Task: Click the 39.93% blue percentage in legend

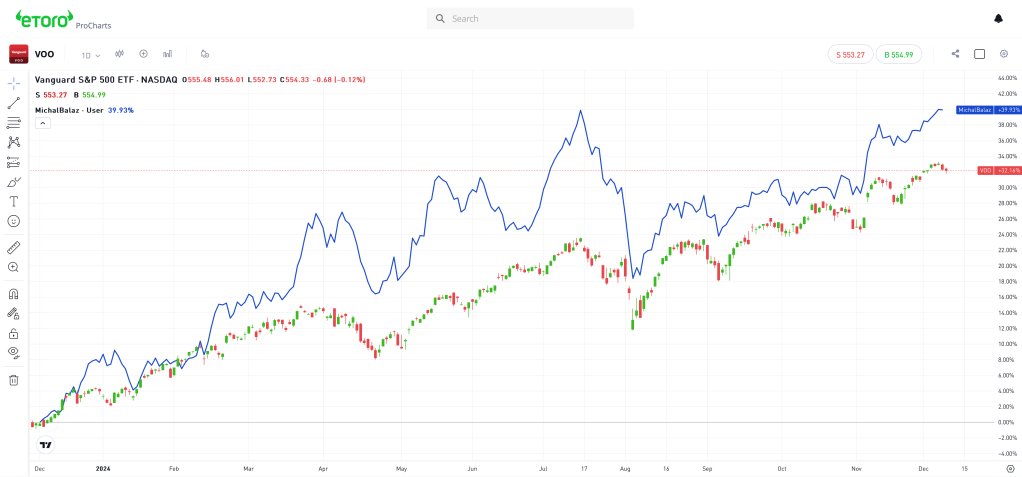Action: pyautogui.click(x=120, y=110)
